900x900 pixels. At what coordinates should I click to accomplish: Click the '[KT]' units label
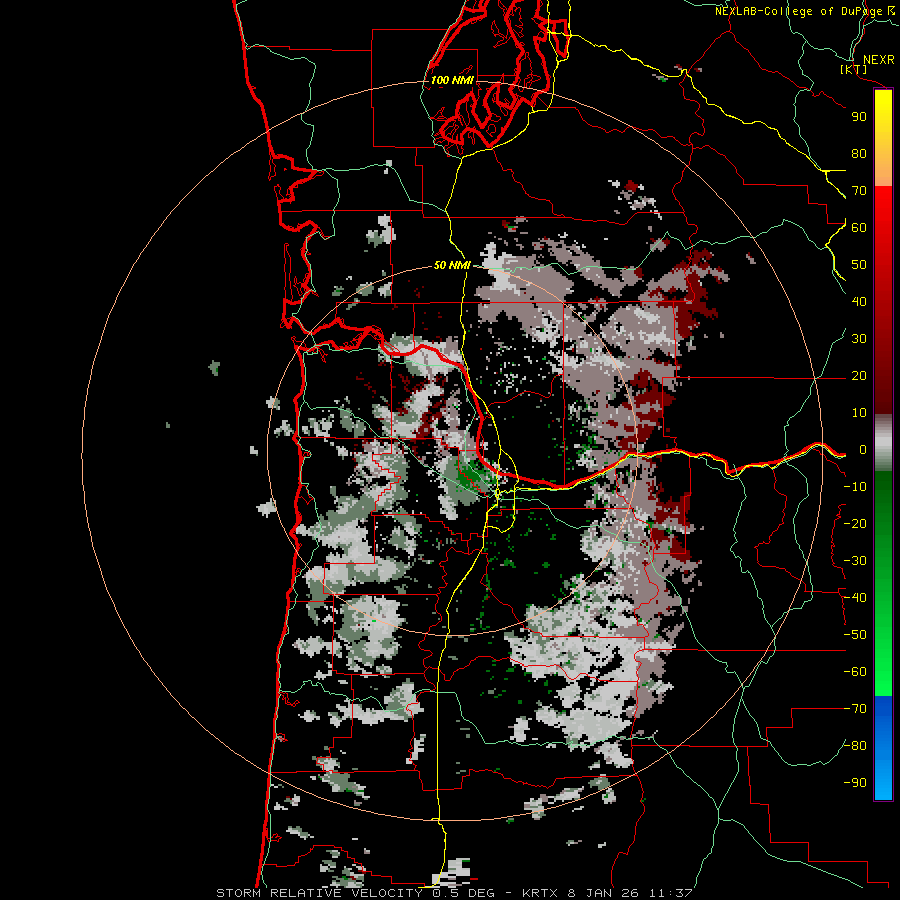click(854, 69)
